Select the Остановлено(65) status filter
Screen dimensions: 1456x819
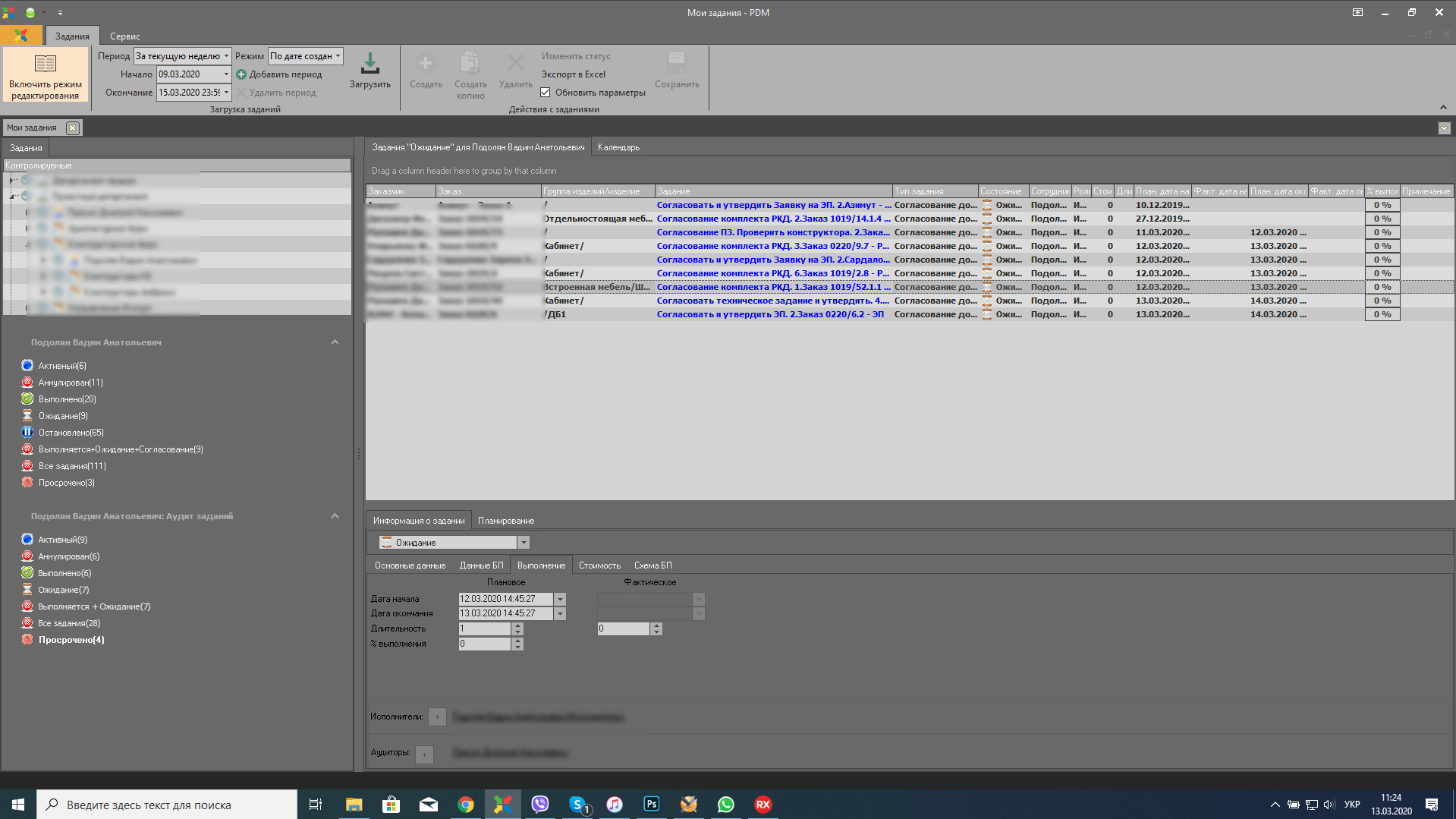coord(71,433)
